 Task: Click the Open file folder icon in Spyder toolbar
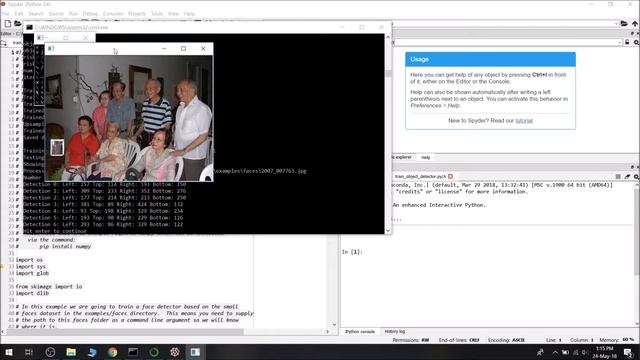pos(18,23)
